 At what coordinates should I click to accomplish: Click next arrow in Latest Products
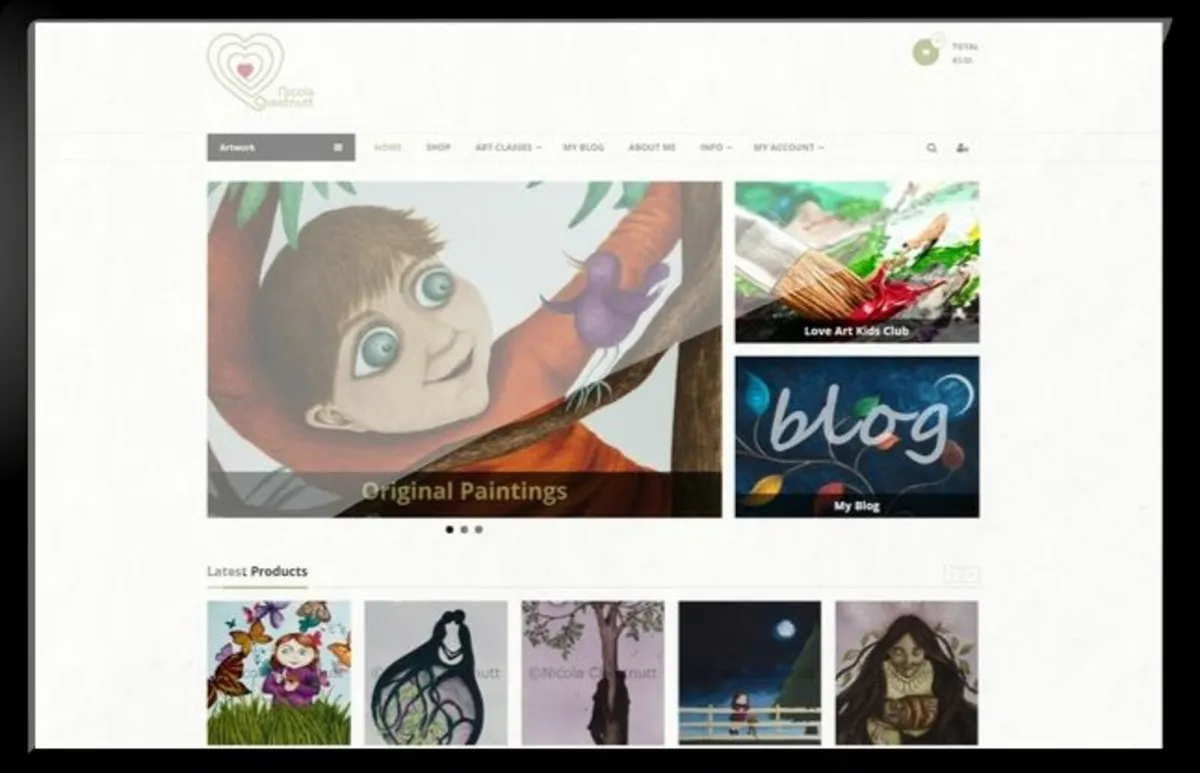[970, 574]
